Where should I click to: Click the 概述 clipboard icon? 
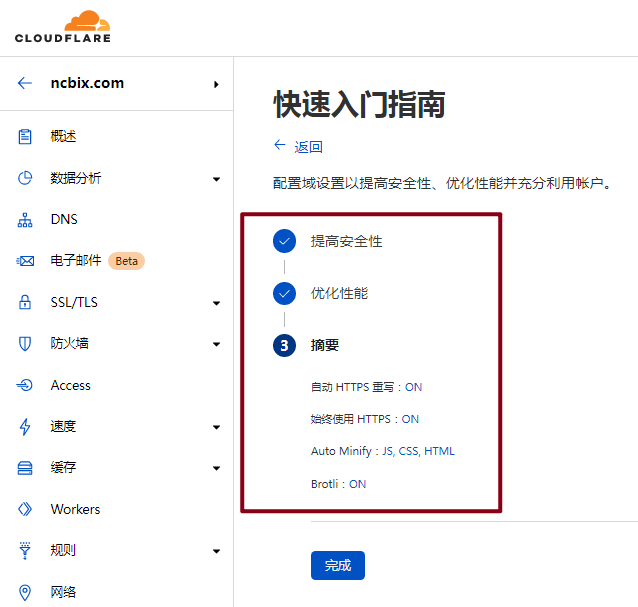[25, 136]
